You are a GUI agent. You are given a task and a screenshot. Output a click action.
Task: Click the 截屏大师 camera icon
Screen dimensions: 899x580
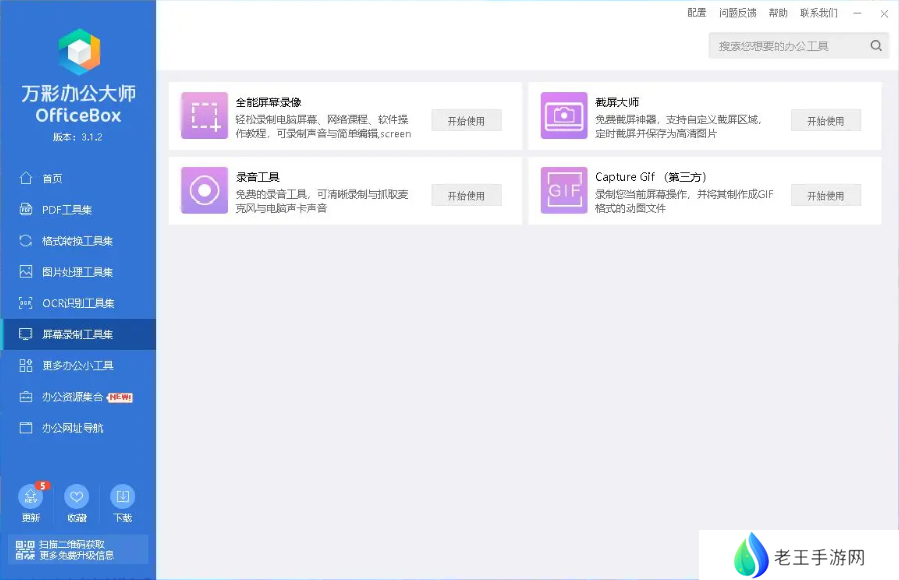[564, 115]
